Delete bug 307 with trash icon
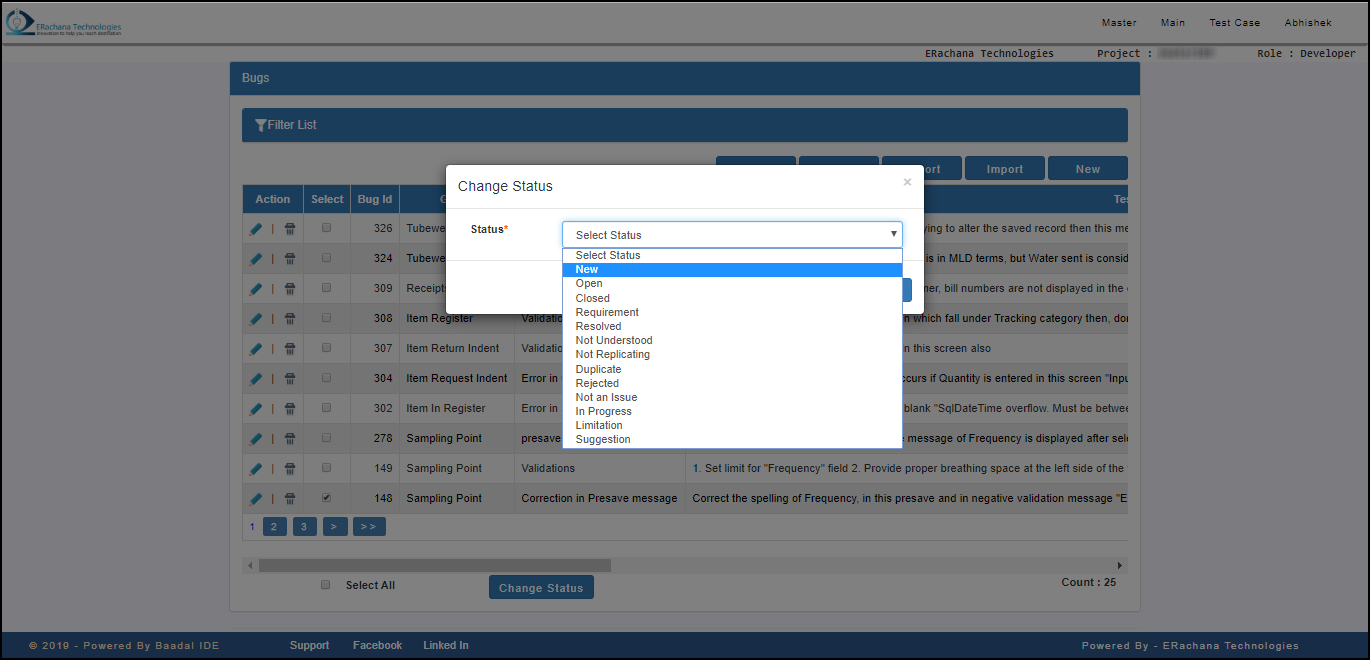The height and width of the screenshot is (660, 1370). (290, 349)
